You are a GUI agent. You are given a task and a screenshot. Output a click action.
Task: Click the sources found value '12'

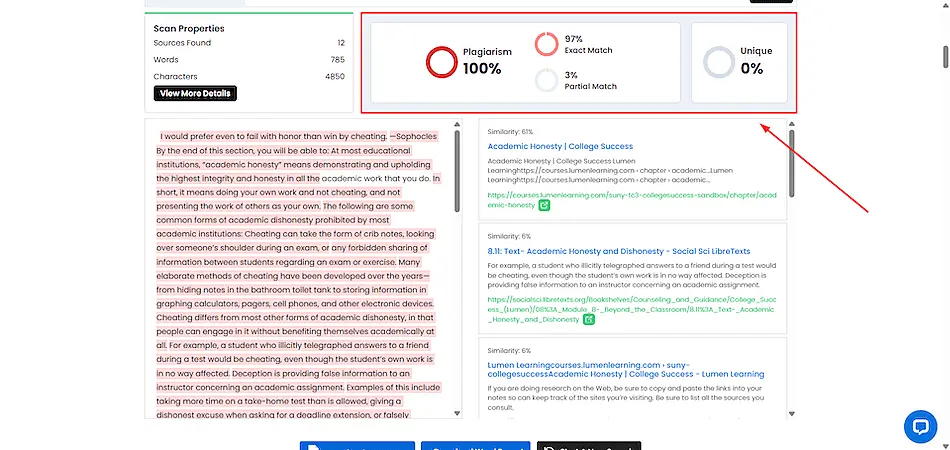(x=341, y=43)
